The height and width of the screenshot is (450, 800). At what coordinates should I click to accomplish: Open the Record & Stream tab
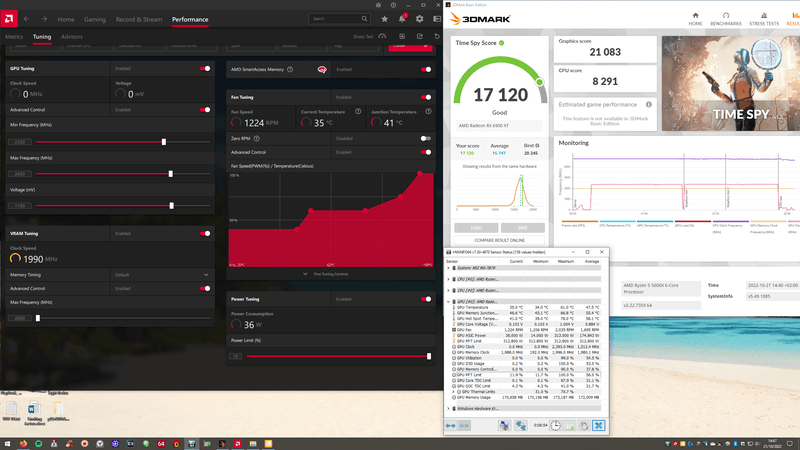pos(139,19)
